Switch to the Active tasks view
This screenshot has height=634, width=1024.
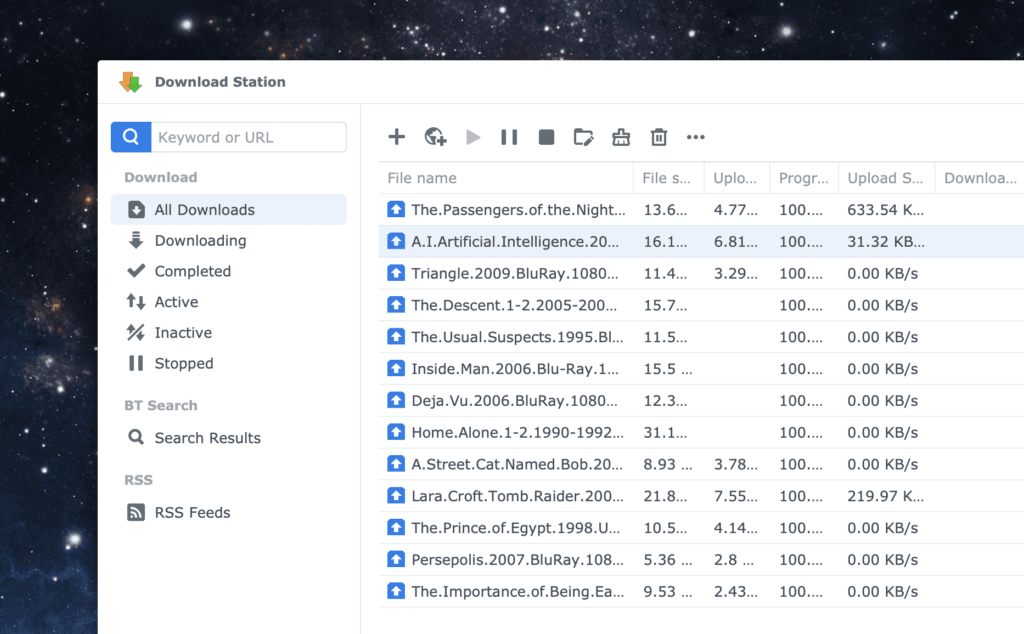[x=176, y=302]
